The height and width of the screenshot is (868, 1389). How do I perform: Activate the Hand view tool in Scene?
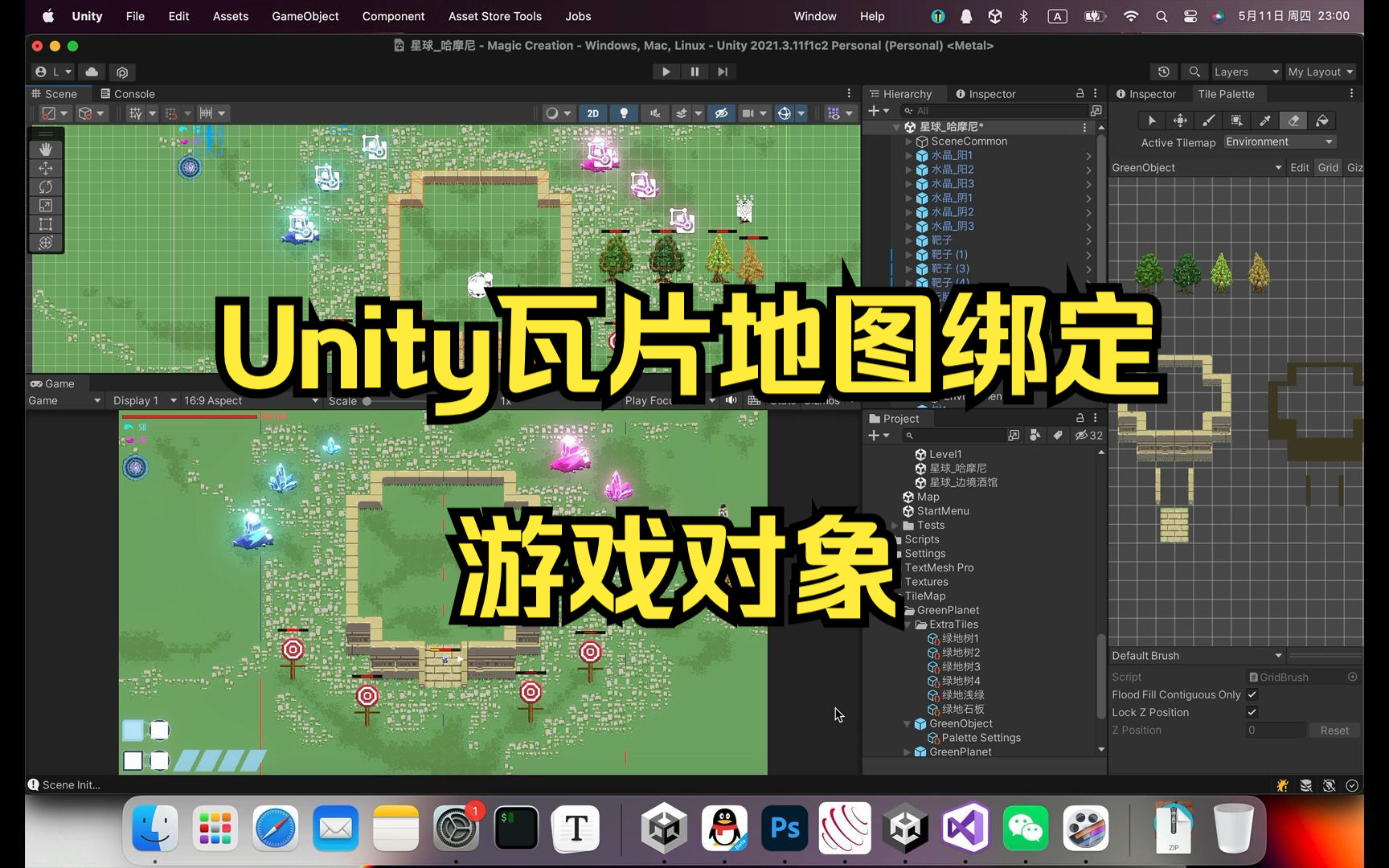46,149
